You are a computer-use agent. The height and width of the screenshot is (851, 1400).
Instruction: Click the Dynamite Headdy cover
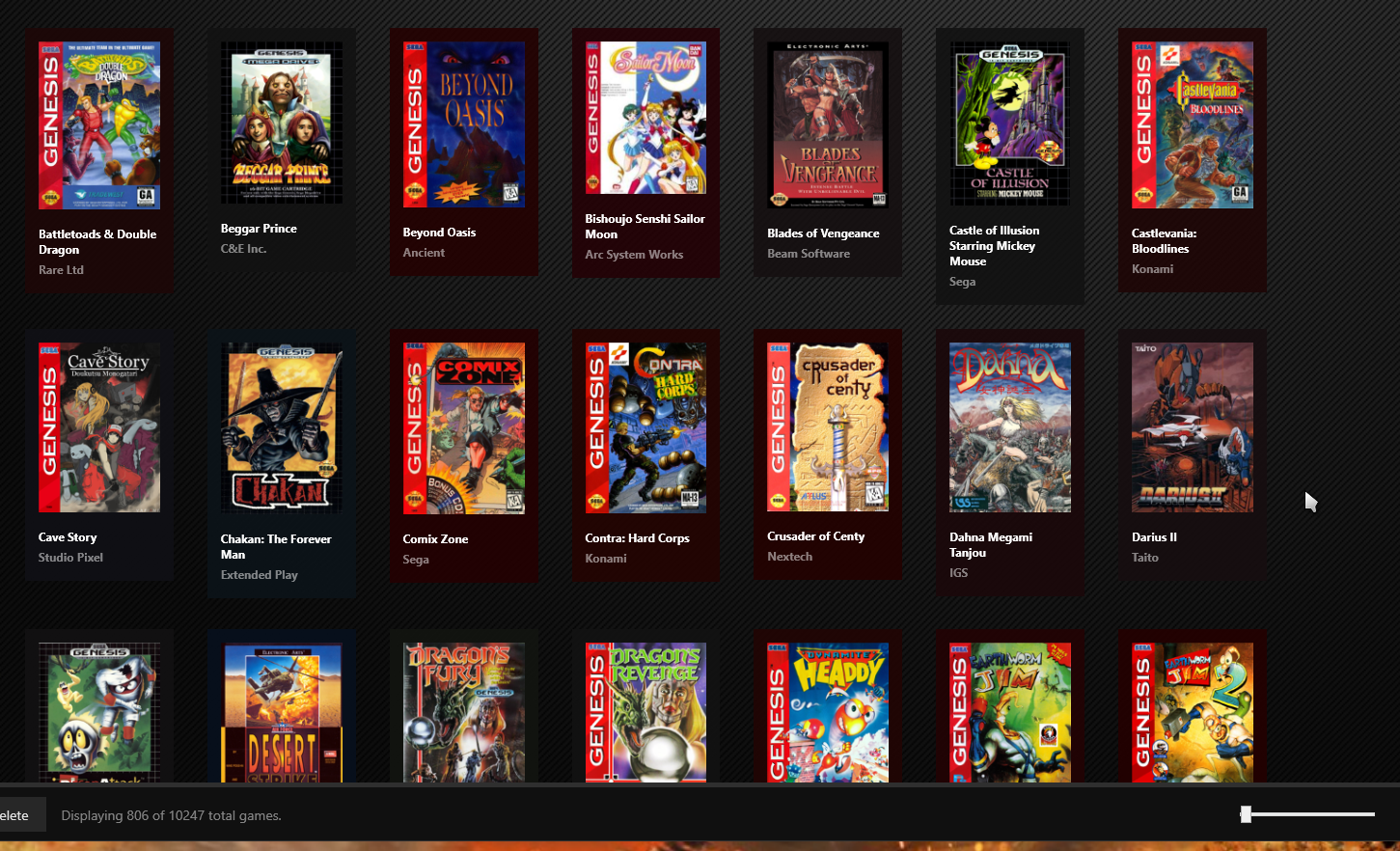(828, 713)
